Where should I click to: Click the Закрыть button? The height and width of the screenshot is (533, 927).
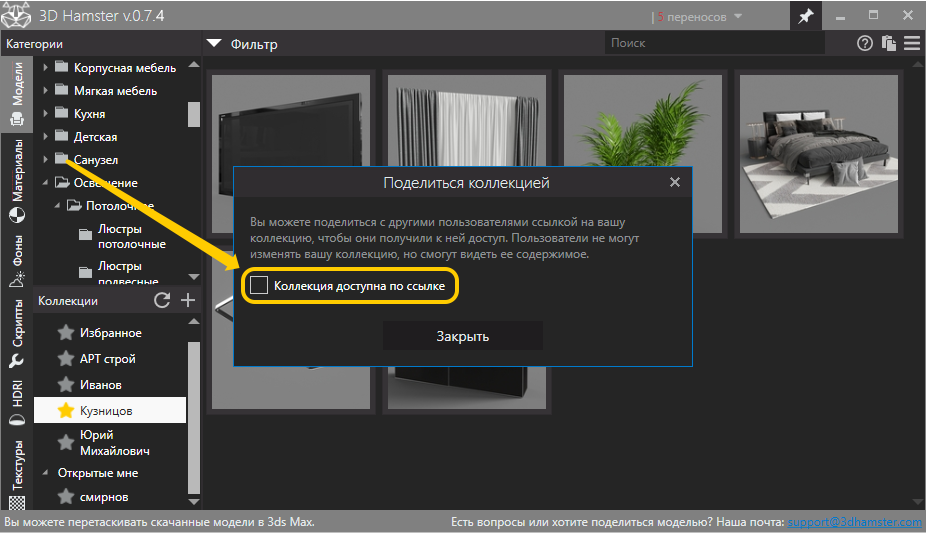462,336
